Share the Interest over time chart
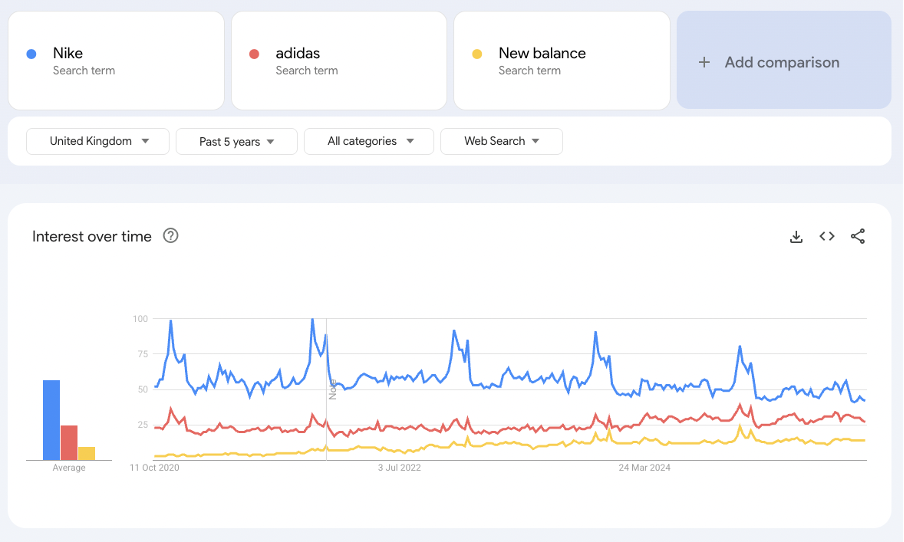Viewport: 904px width, 542px height. pyautogui.click(x=858, y=237)
